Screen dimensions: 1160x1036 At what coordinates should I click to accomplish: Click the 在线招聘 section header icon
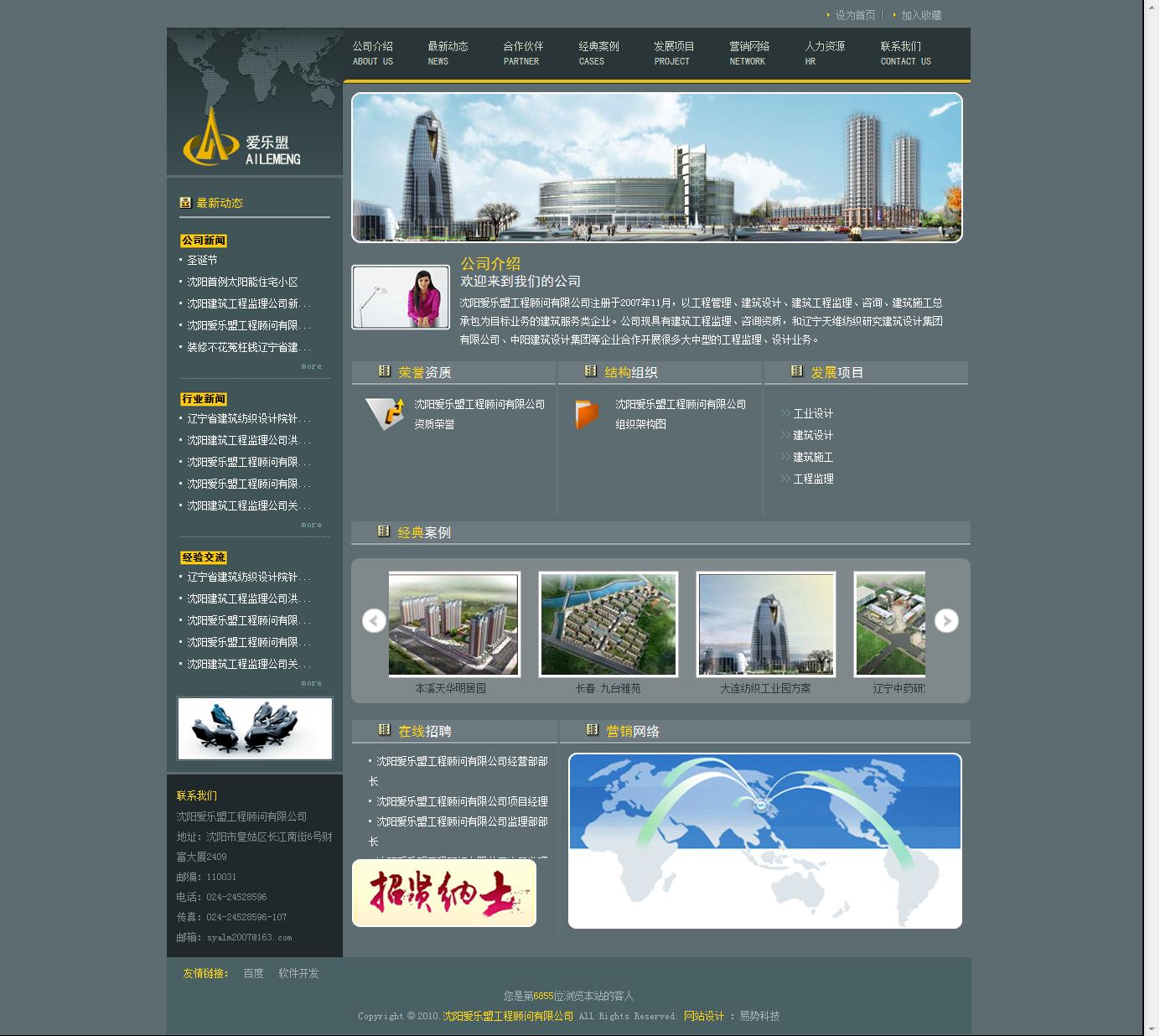pos(385,729)
